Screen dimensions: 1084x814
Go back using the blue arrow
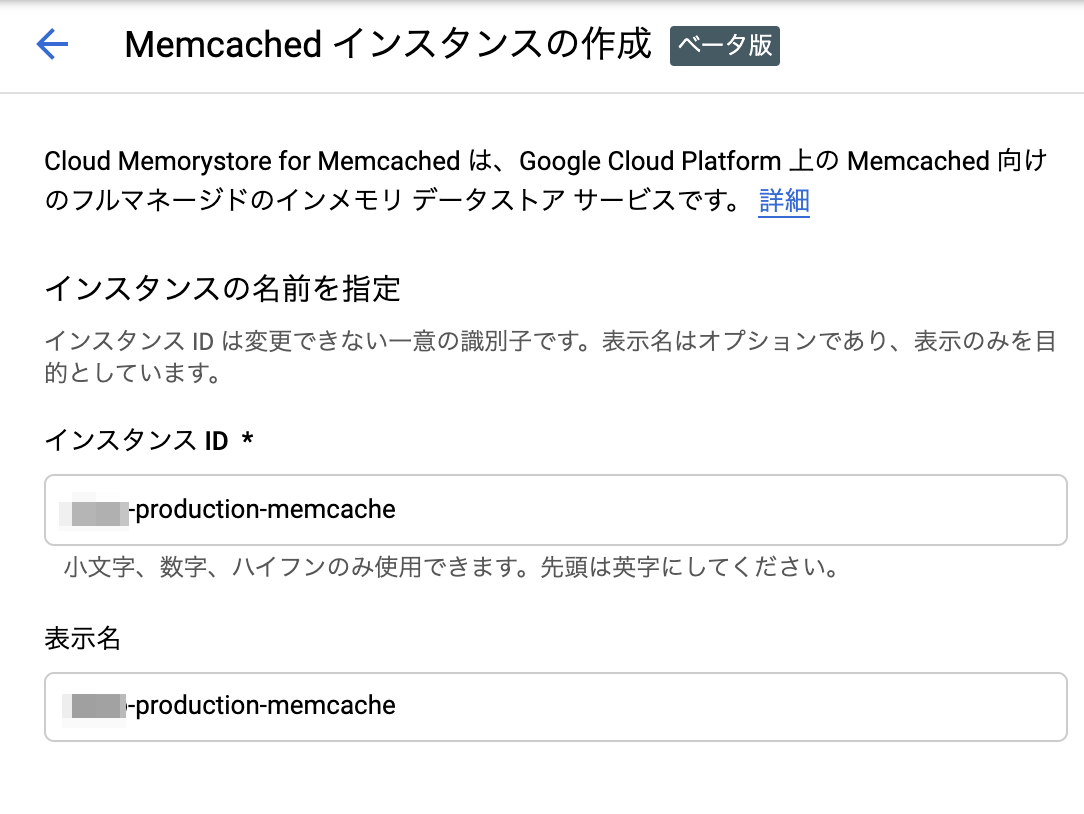[x=53, y=44]
